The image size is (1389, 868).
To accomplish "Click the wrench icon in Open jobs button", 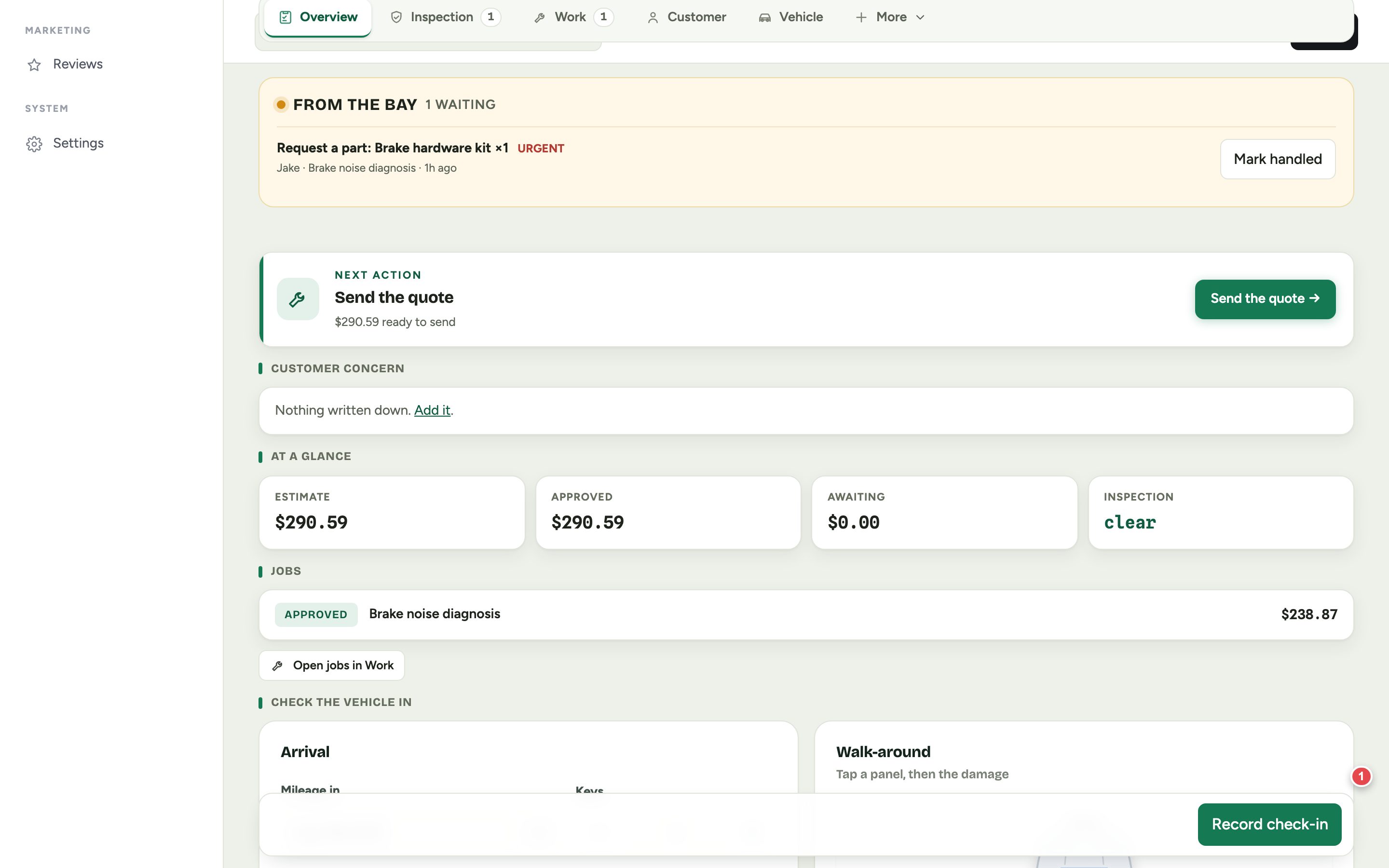I will coord(277,665).
